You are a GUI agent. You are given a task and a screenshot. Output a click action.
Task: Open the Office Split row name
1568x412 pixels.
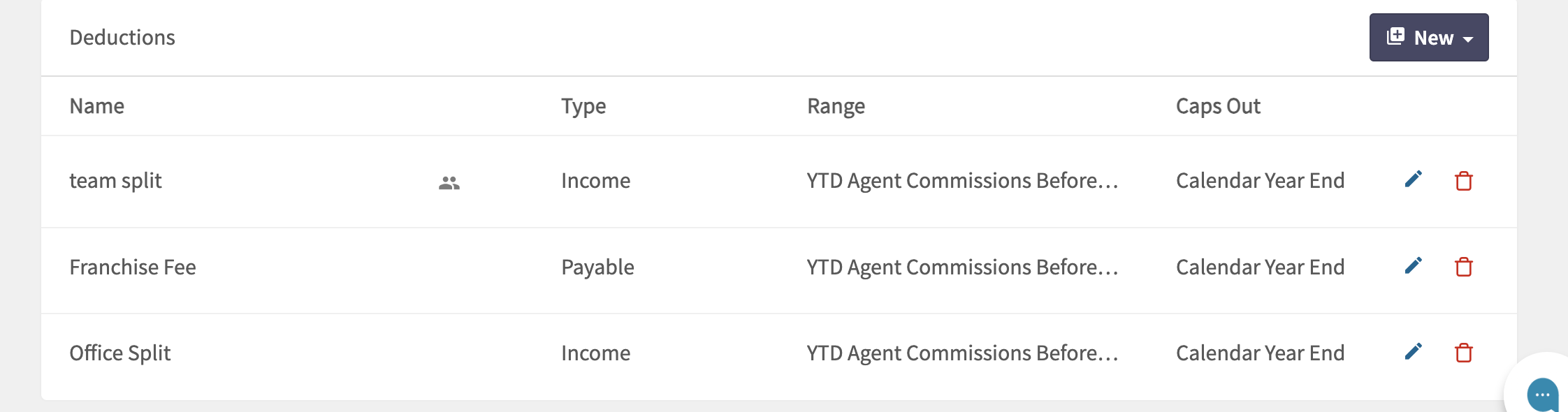click(120, 353)
